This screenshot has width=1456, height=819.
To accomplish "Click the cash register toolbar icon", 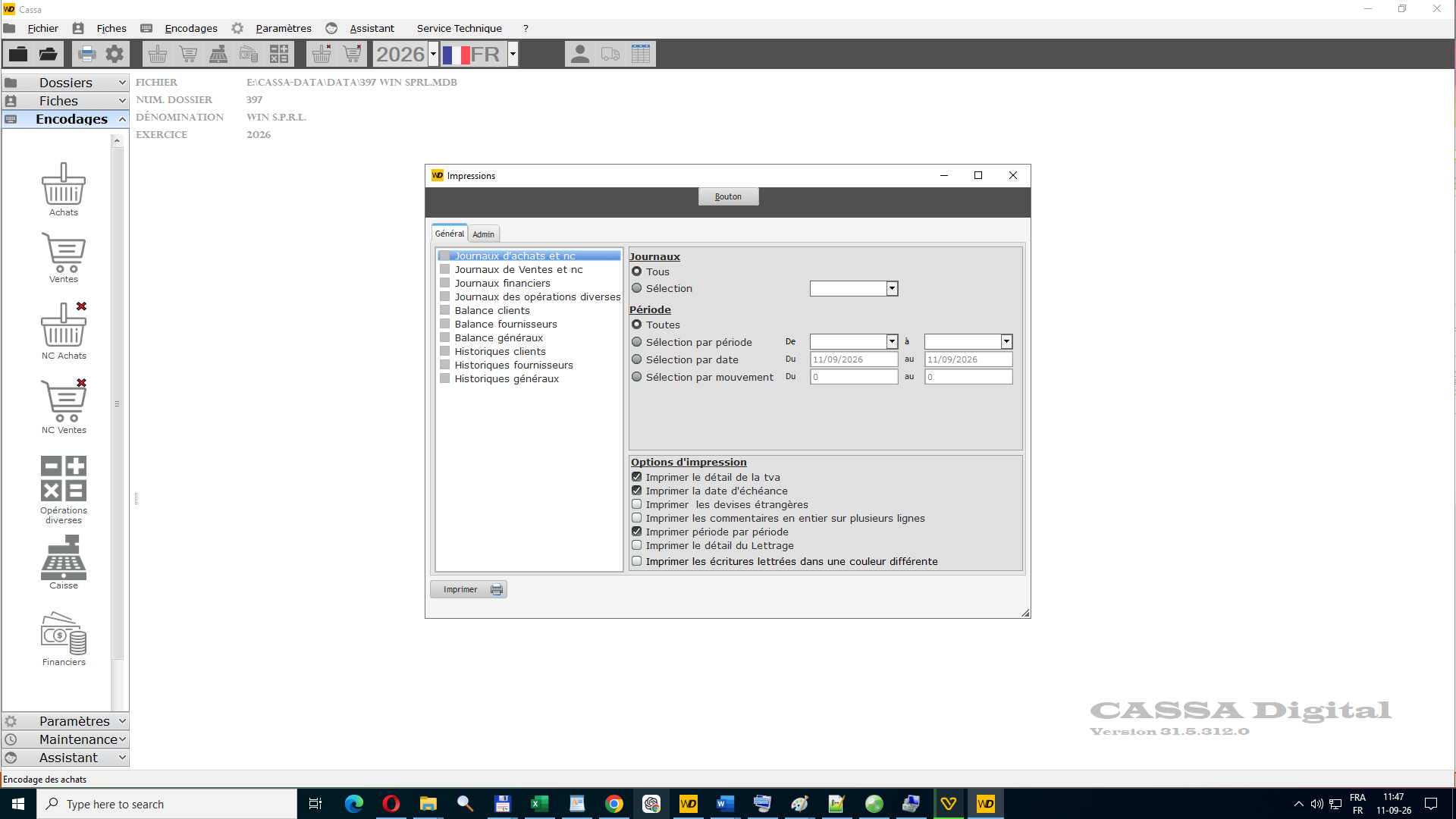I will (218, 54).
